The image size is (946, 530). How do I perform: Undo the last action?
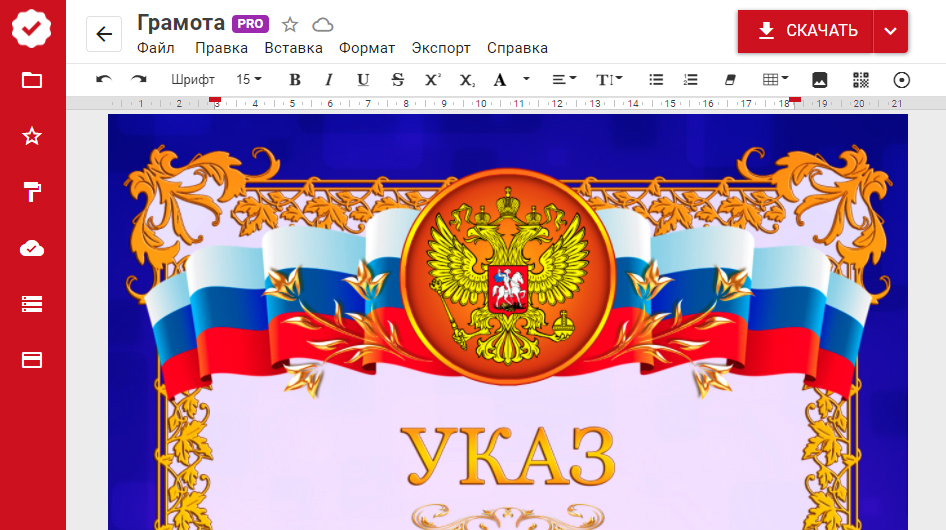(x=104, y=80)
